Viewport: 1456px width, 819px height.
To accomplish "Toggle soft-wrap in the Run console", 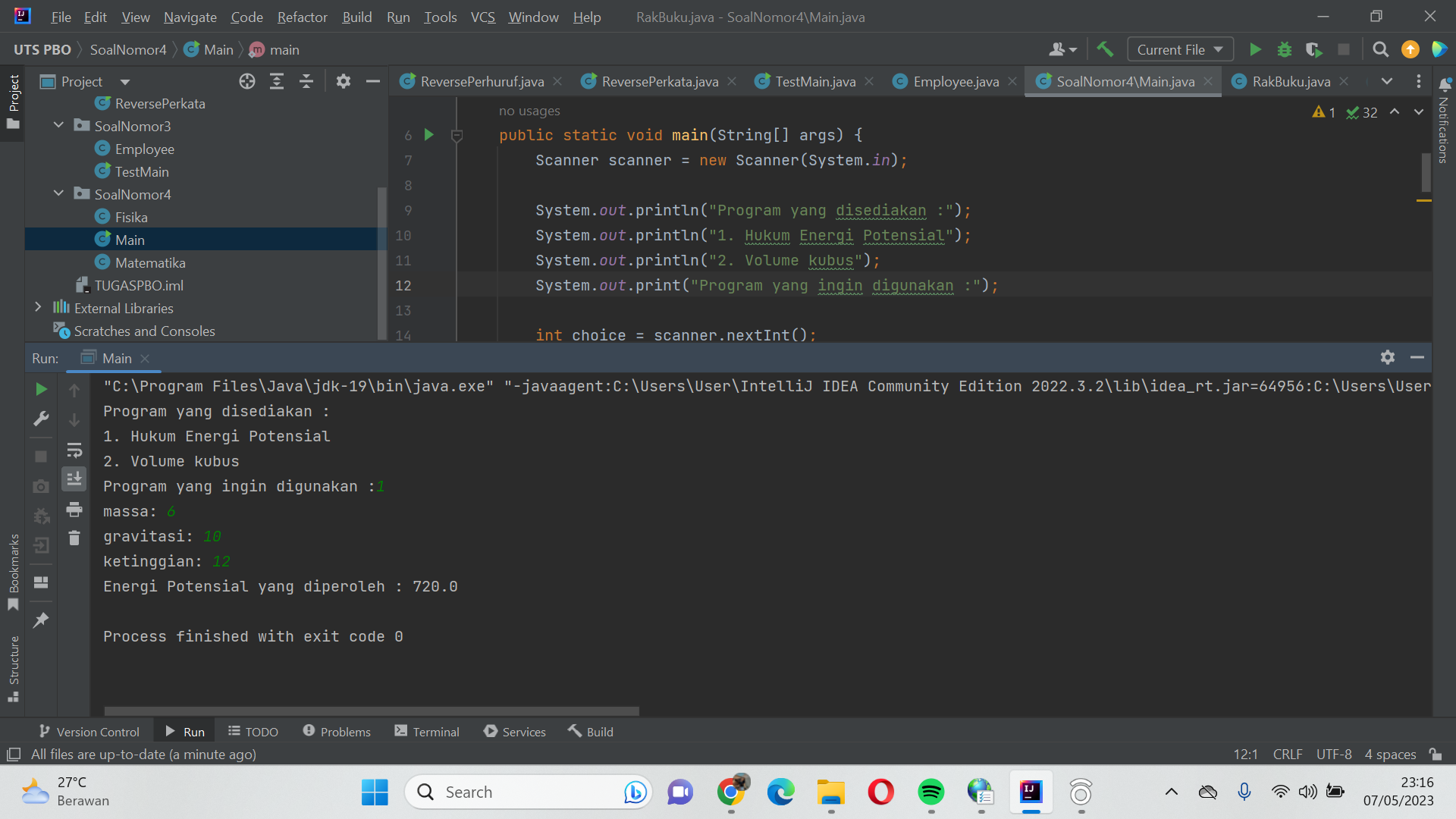I will point(74,450).
